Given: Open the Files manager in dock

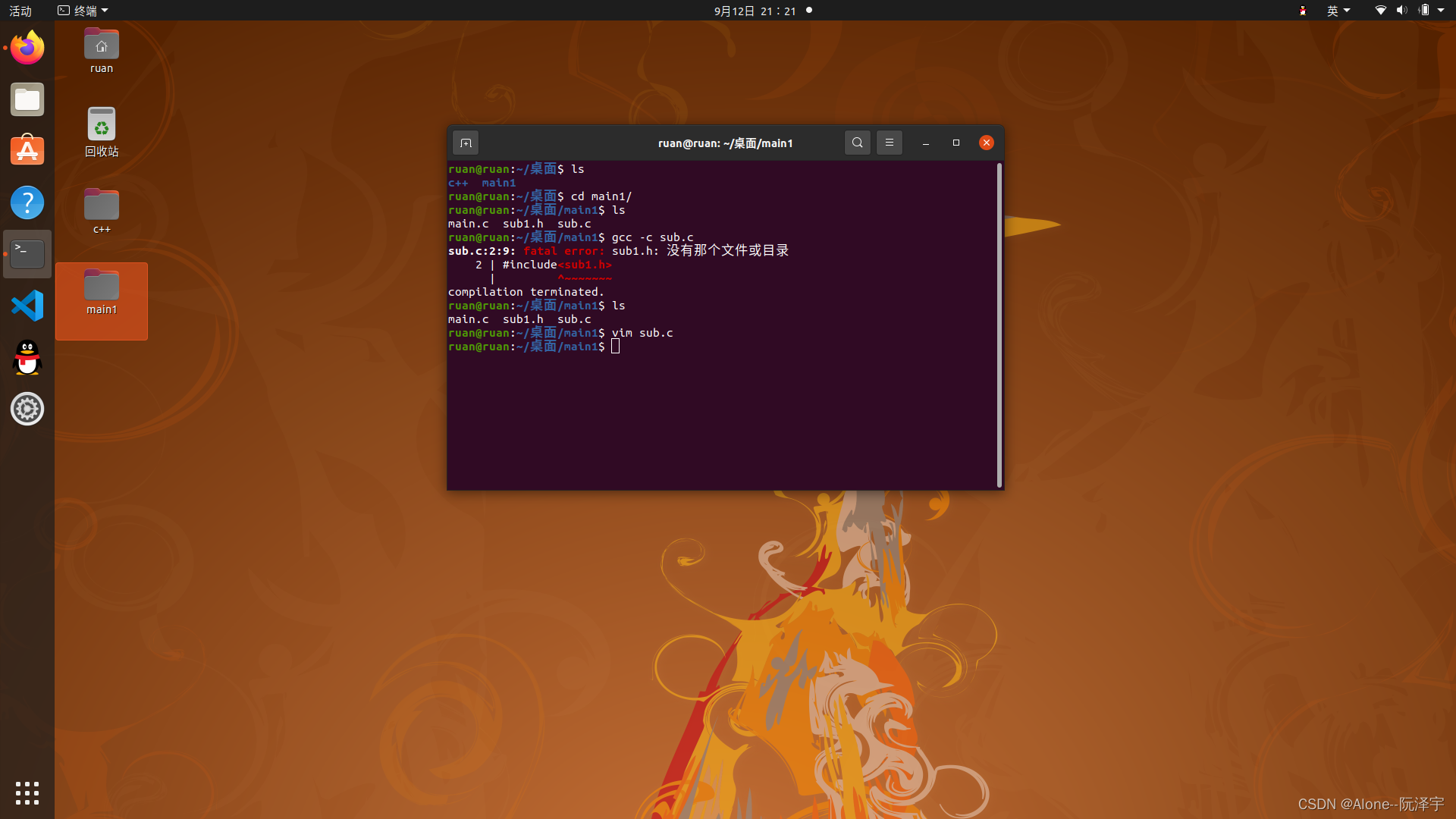Looking at the screenshot, I should click(27, 100).
